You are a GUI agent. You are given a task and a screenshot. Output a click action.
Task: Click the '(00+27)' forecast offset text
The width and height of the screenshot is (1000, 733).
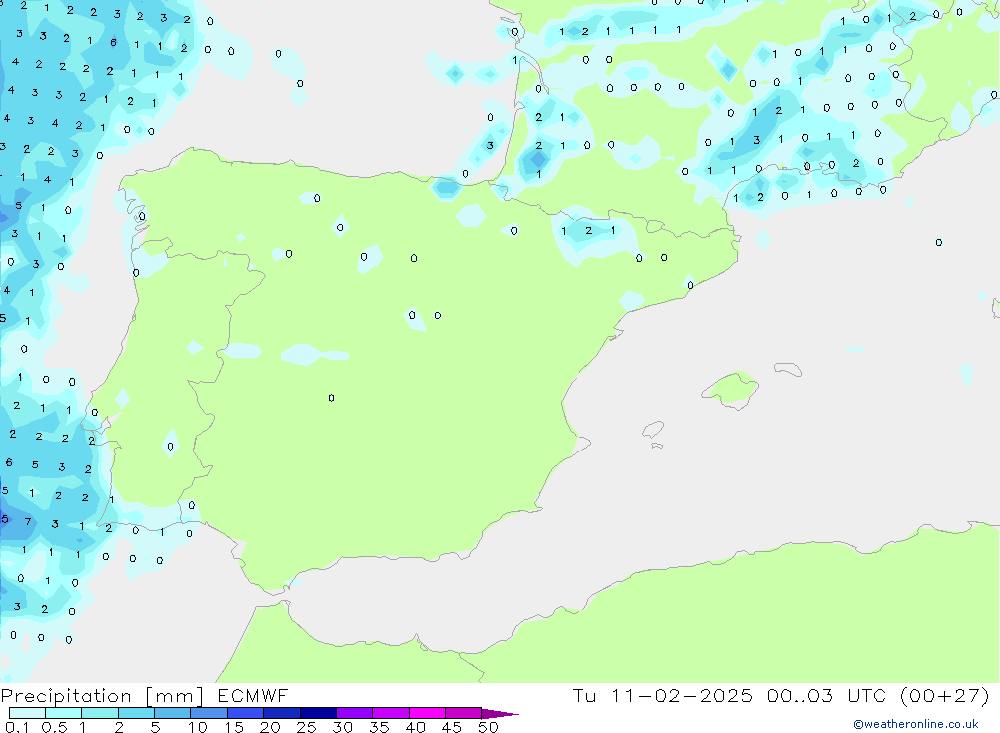(945, 695)
